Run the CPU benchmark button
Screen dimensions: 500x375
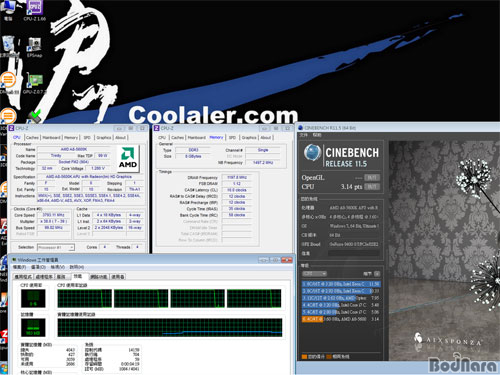tap(372, 186)
